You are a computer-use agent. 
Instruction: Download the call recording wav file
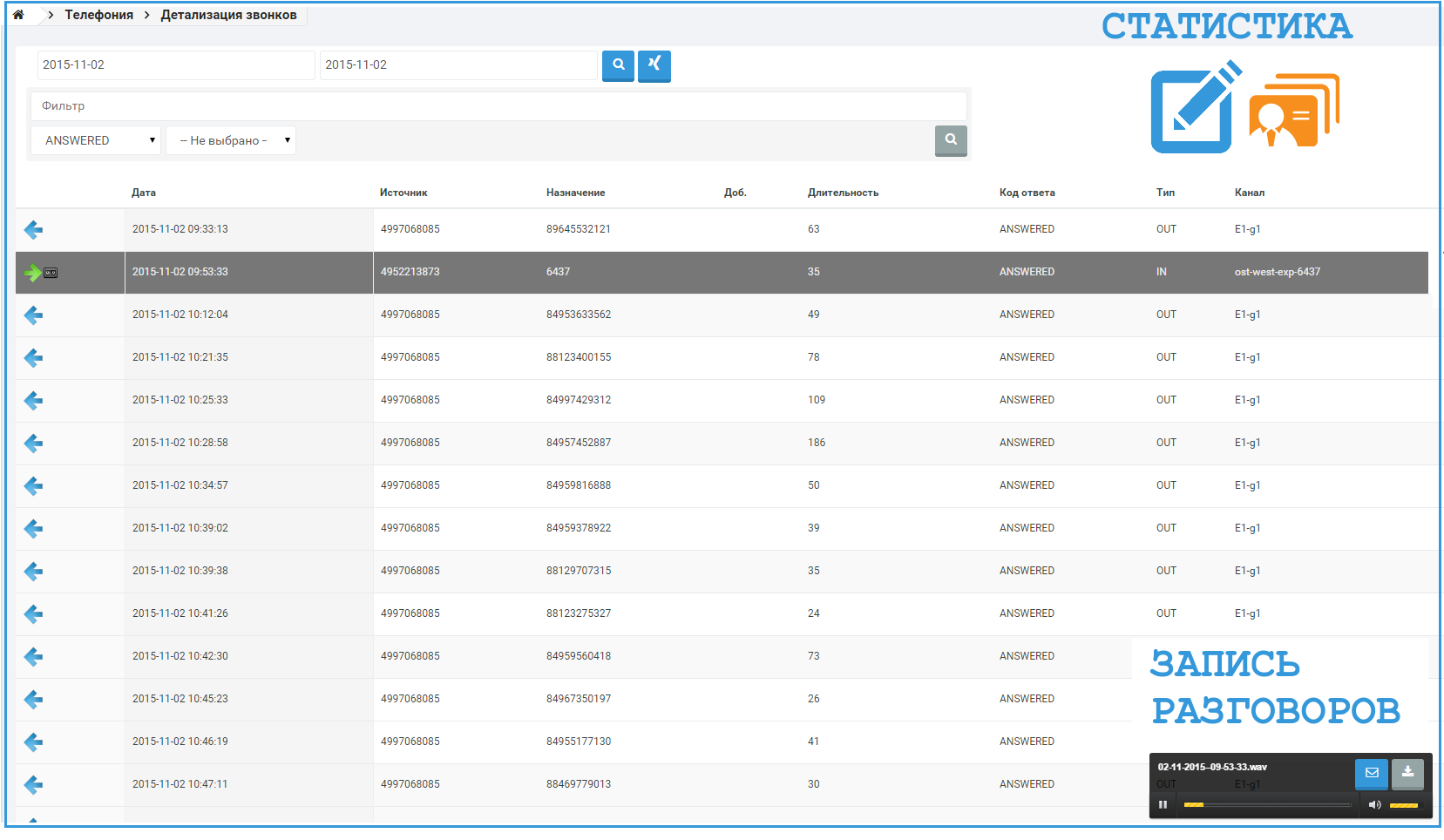click(1407, 773)
